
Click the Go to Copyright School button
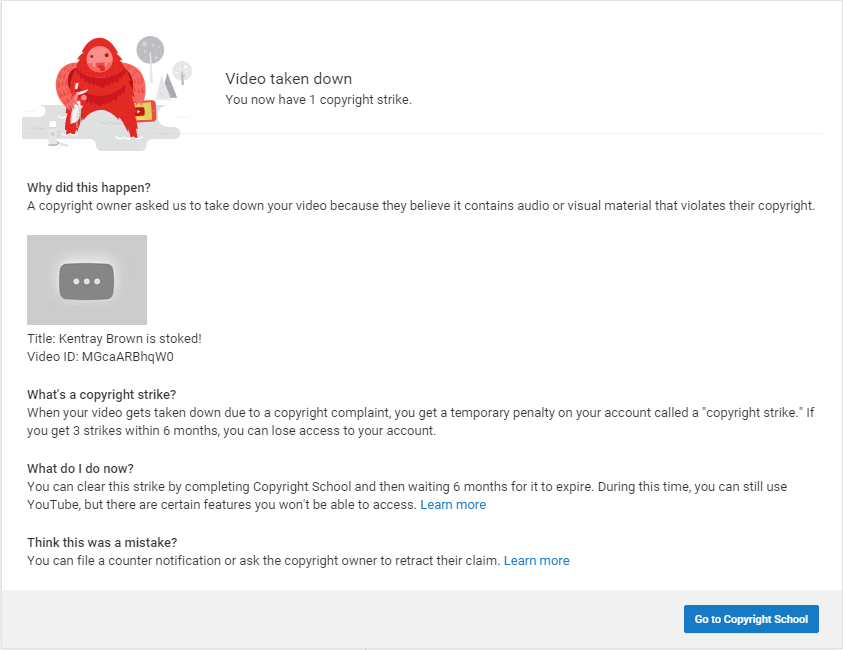pyautogui.click(x=751, y=619)
